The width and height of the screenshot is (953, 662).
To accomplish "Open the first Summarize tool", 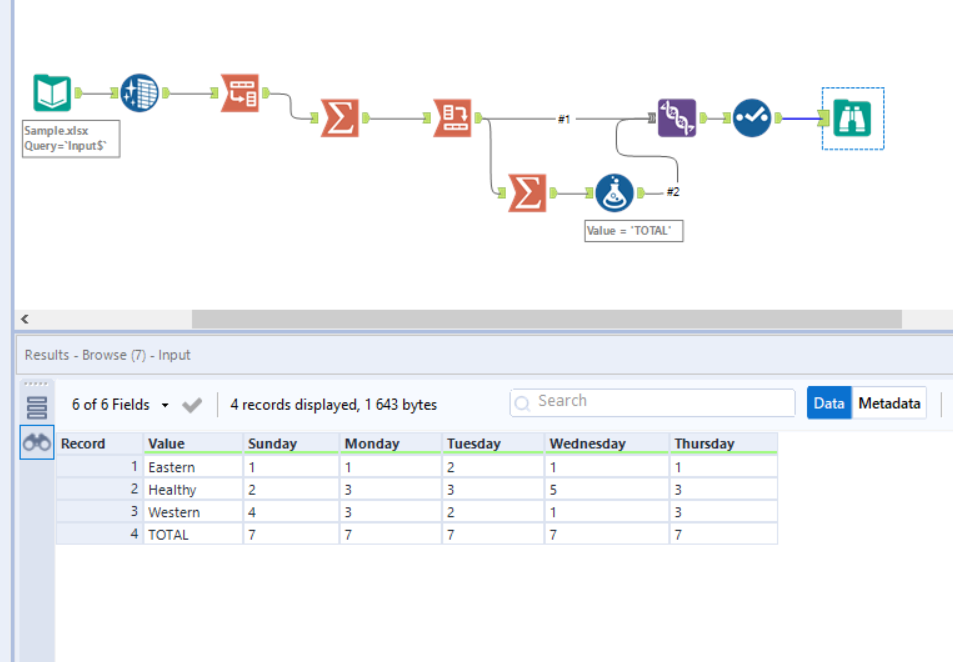I will pos(338,117).
